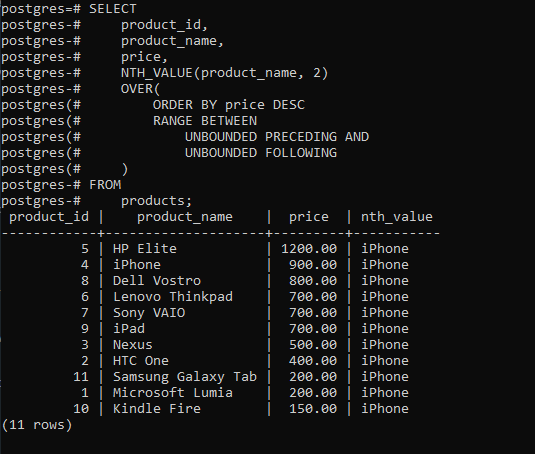Click the Samsung Galaxy Tab entry
Screen dimensions: 535x454
pyautogui.click(x=185, y=377)
